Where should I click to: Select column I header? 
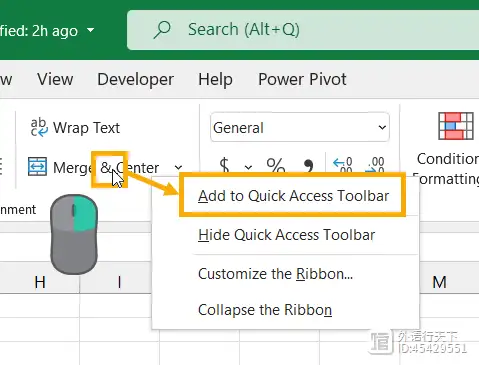(x=119, y=282)
